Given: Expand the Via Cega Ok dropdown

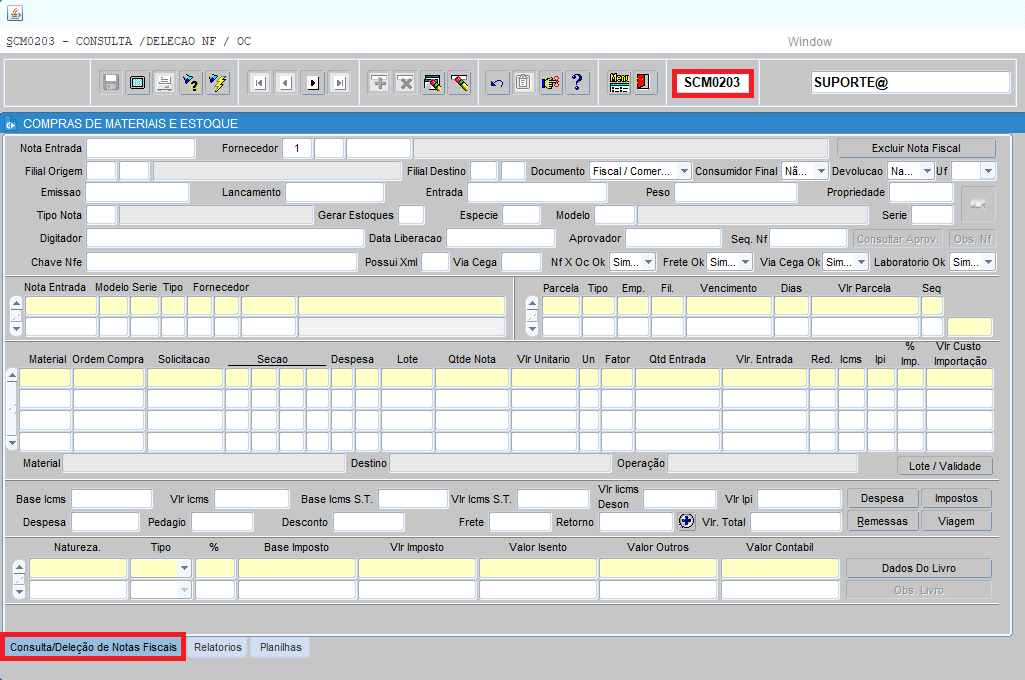Looking at the screenshot, I should pos(861,262).
